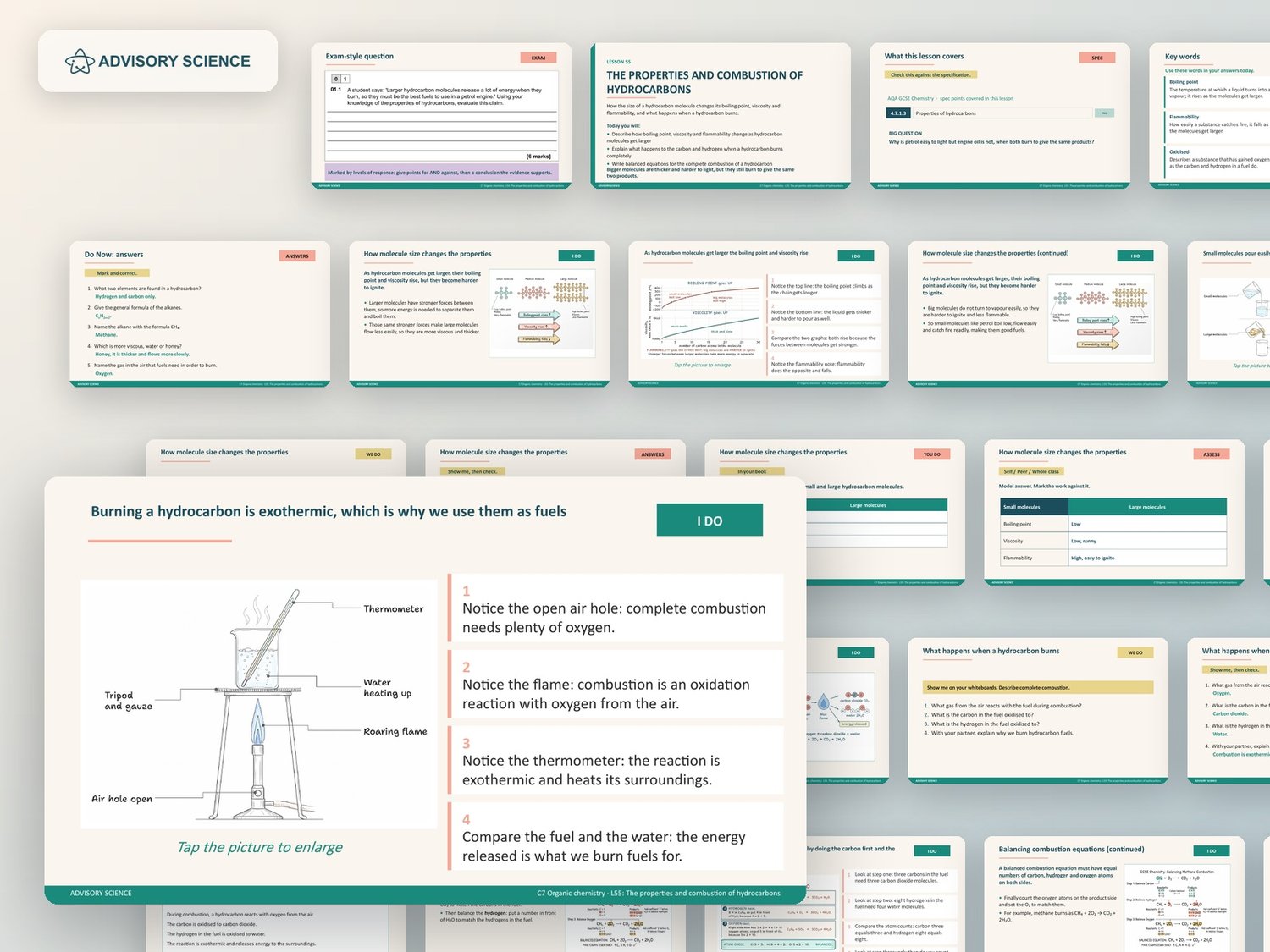Click the SPEC badge on What this lesson covers
Screen dimensions: 1270x952
(1097, 58)
